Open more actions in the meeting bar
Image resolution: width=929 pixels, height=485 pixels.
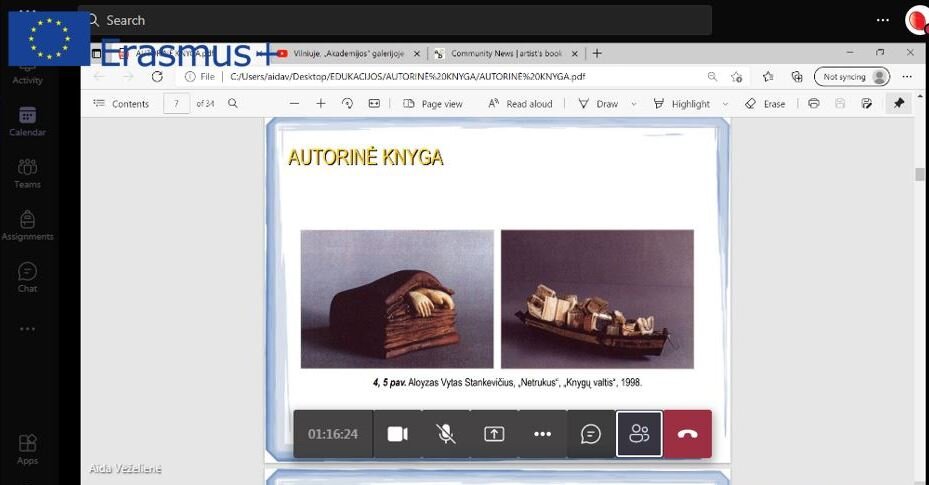click(x=542, y=434)
